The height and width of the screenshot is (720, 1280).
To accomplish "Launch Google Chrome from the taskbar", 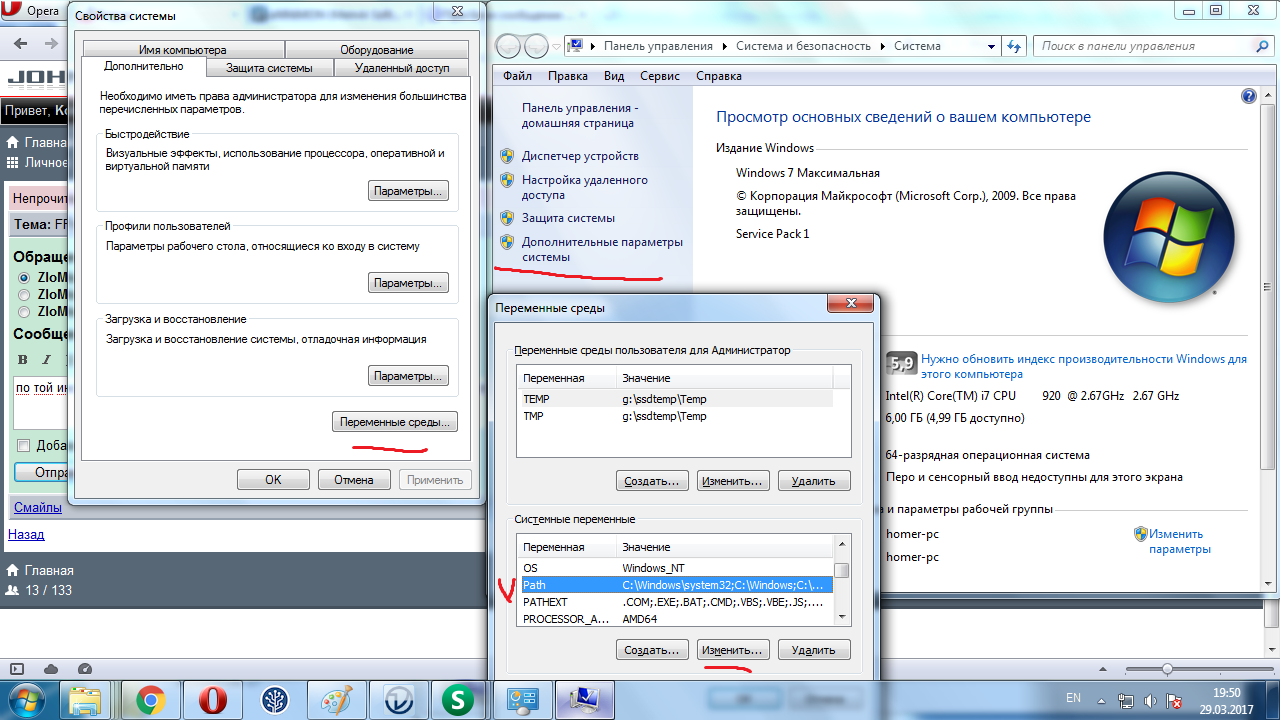I will [x=151, y=699].
